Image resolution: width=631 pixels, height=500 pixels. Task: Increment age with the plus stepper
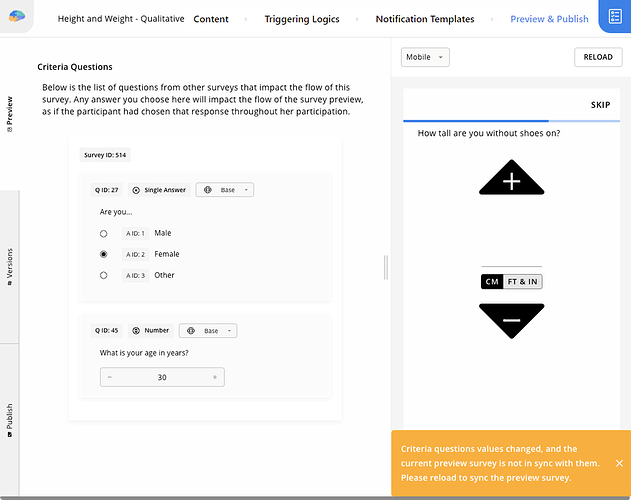[215, 377]
